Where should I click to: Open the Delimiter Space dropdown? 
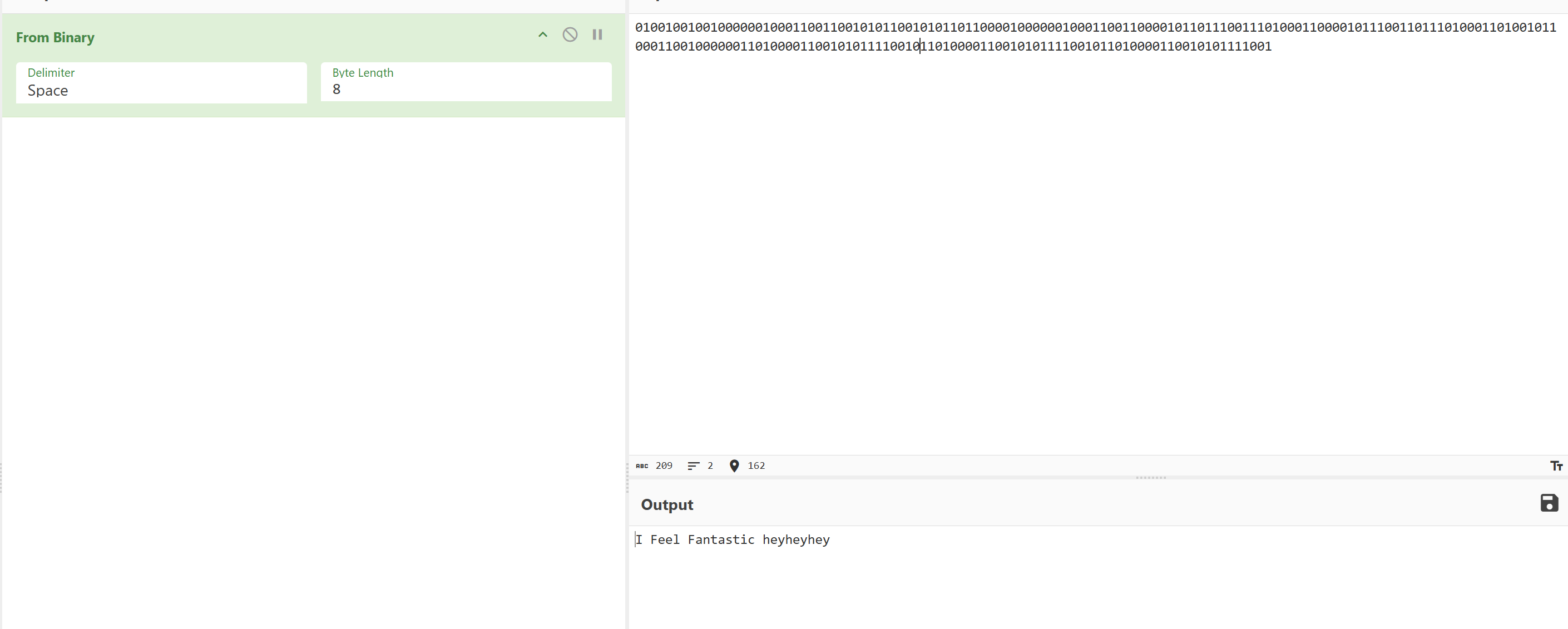[x=161, y=90]
